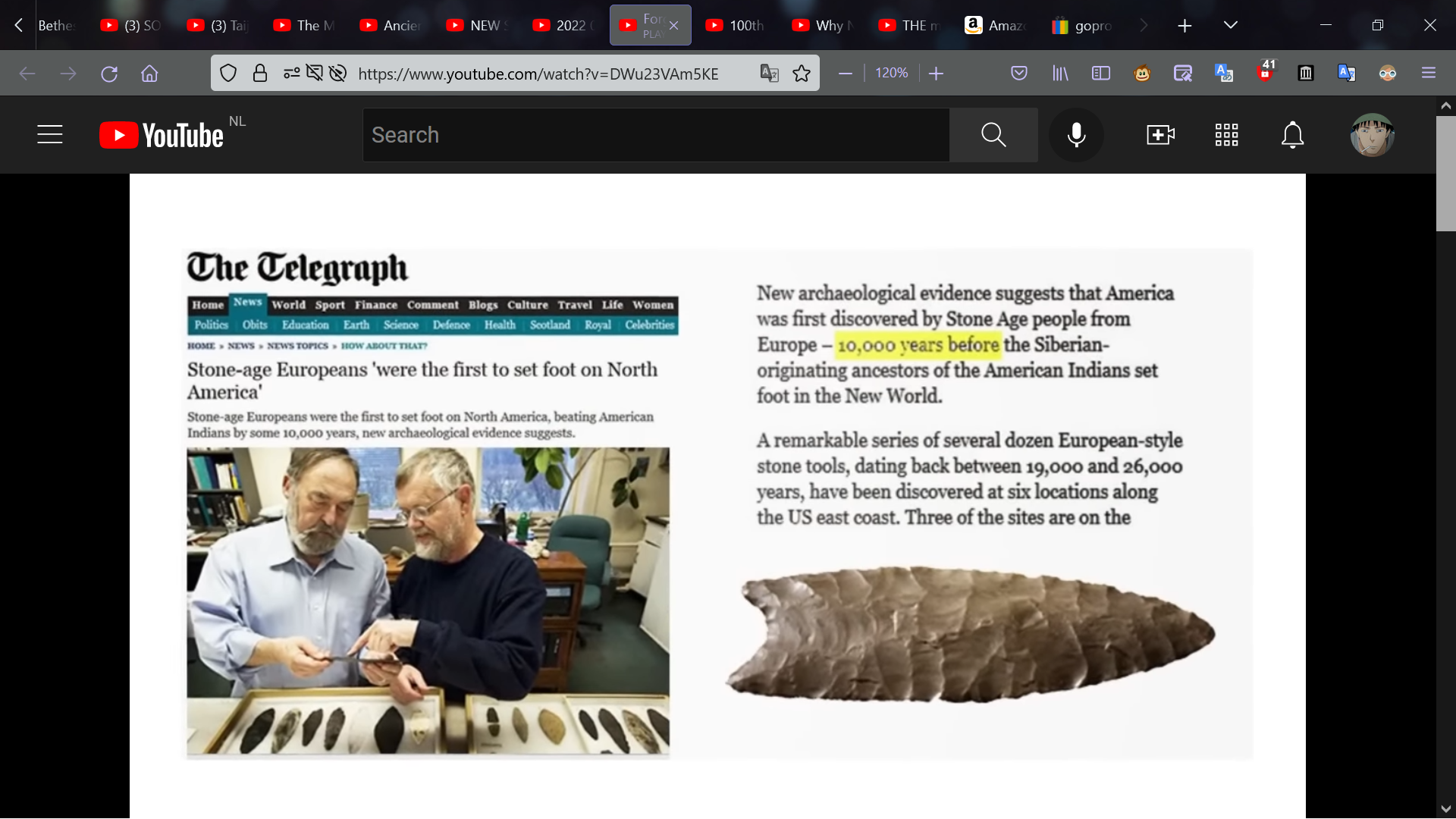Viewport: 1456px width, 819px height.
Task: Click the YouTube logo home link
Action: [x=162, y=135]
